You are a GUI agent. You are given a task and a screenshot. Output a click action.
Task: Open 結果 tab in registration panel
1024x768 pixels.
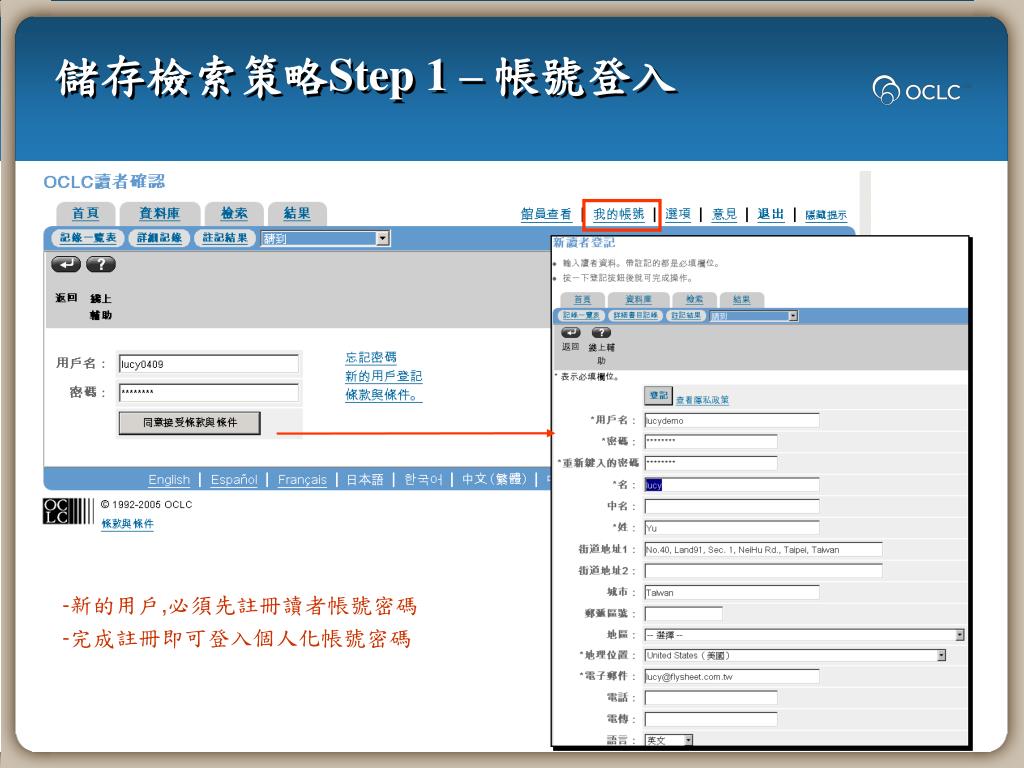[741, 299]
